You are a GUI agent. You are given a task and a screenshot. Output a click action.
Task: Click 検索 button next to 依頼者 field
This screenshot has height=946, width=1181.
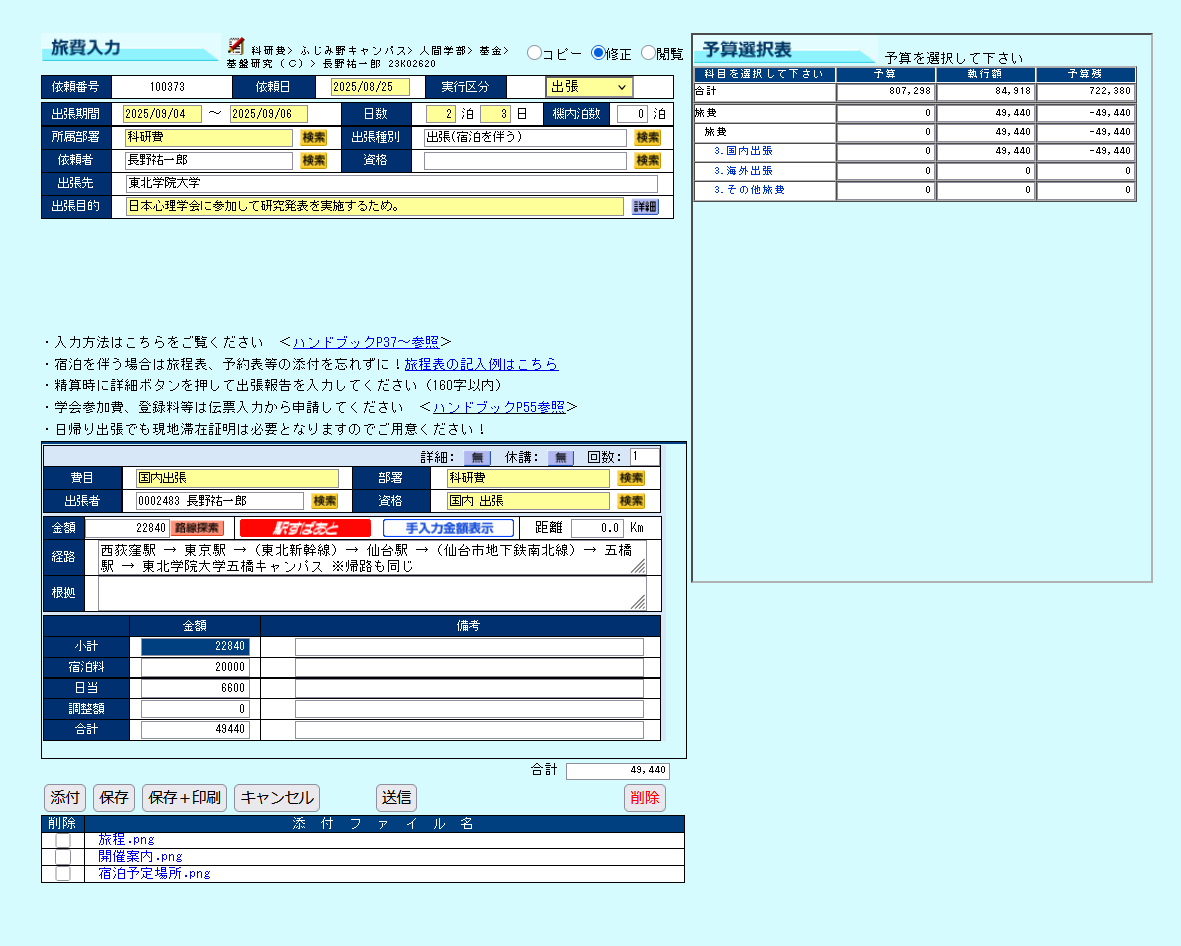[313, 160]
